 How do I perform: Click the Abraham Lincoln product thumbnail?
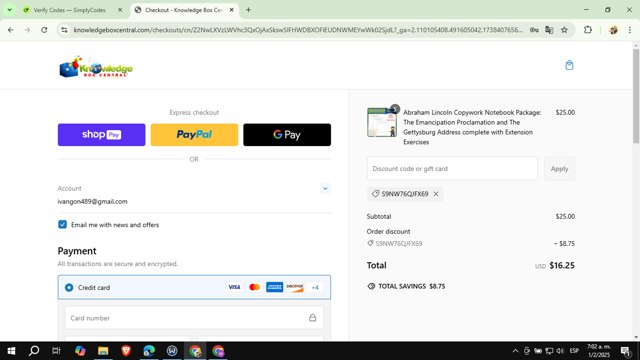382,122
